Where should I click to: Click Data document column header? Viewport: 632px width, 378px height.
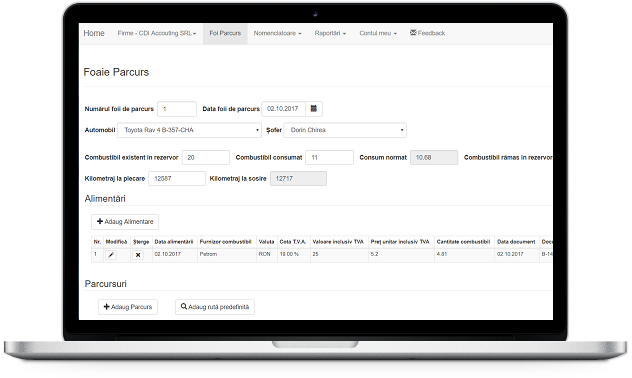(x=516, y=242)
